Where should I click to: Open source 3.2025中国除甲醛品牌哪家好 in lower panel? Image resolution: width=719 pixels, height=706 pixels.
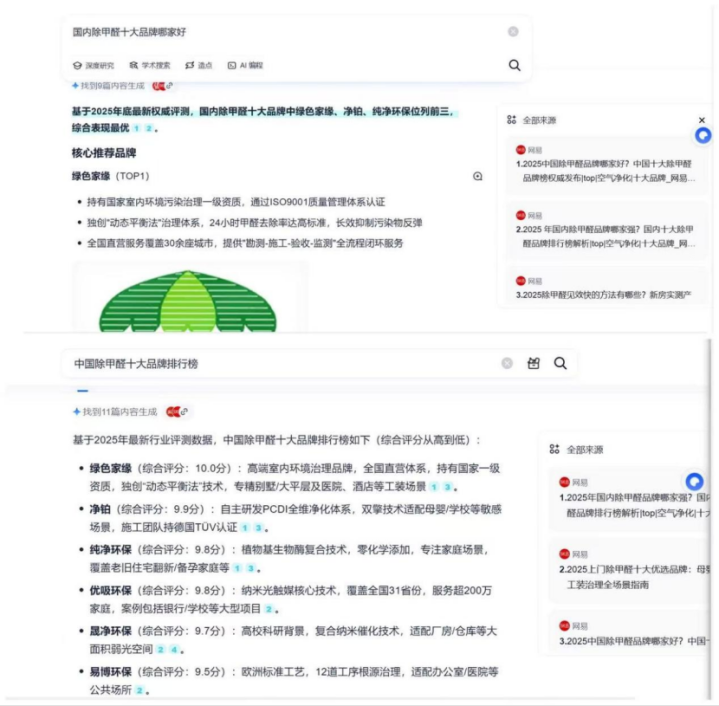tap(634, 641)
